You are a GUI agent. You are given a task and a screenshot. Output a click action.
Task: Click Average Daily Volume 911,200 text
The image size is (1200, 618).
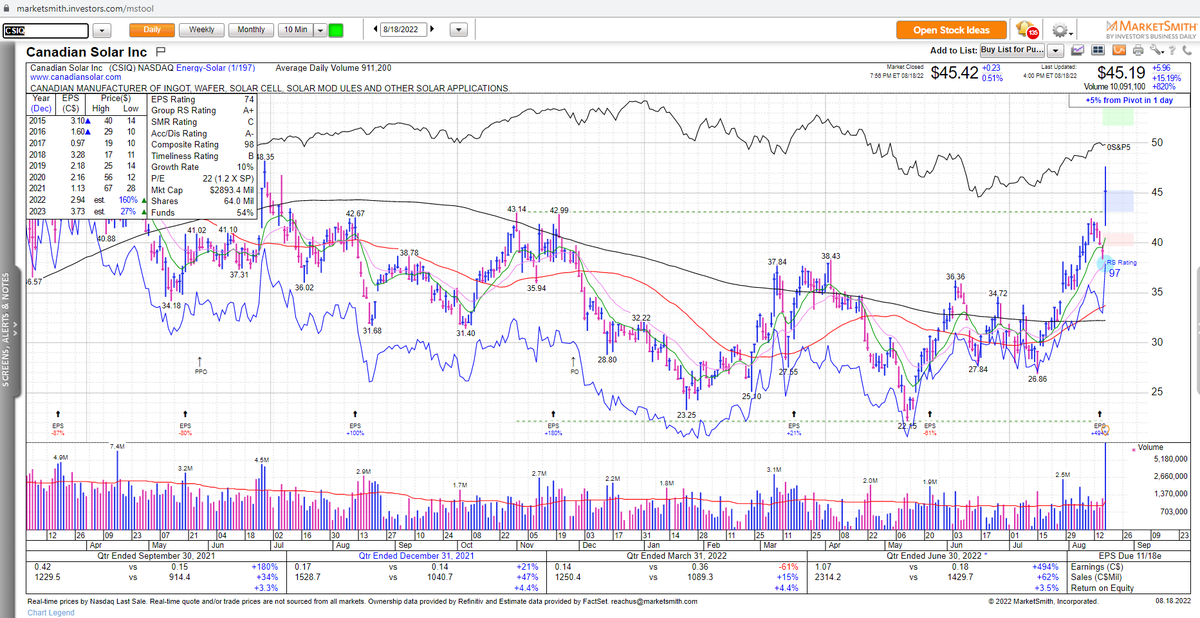(x=333, y=68)
